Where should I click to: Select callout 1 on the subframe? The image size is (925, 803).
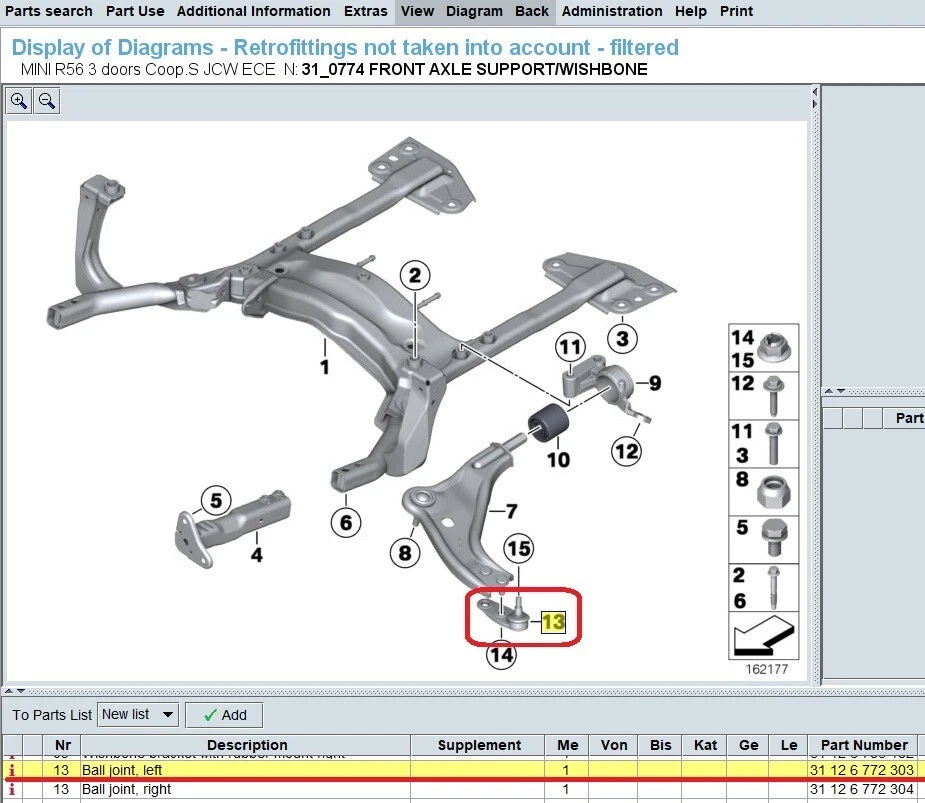point(323,367)
